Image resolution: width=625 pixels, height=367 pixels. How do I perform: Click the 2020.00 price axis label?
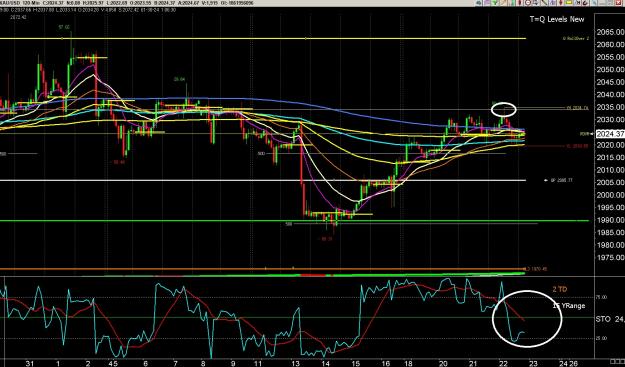[x=610, y=145]
